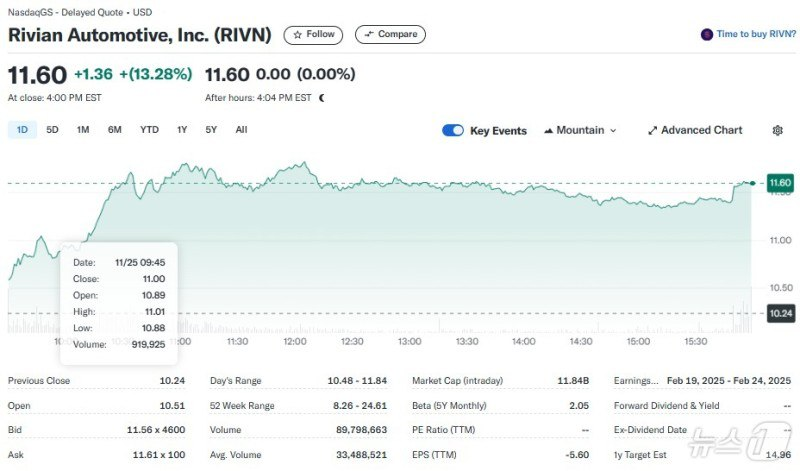Select the YTD range tab

149,130
